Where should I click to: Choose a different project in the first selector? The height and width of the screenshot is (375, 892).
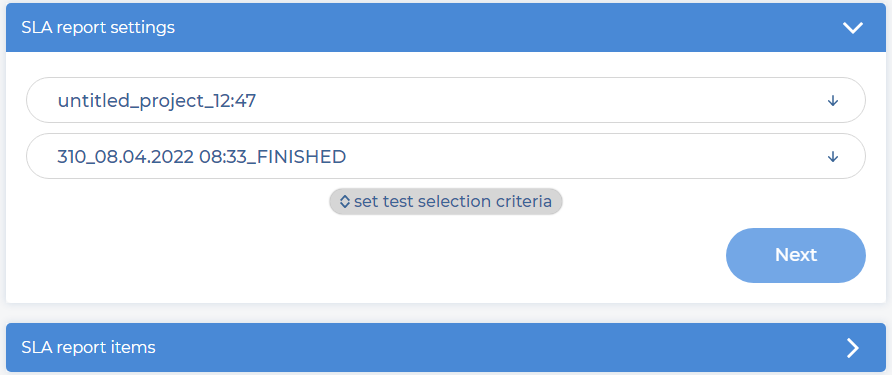(x=446, y=100)
